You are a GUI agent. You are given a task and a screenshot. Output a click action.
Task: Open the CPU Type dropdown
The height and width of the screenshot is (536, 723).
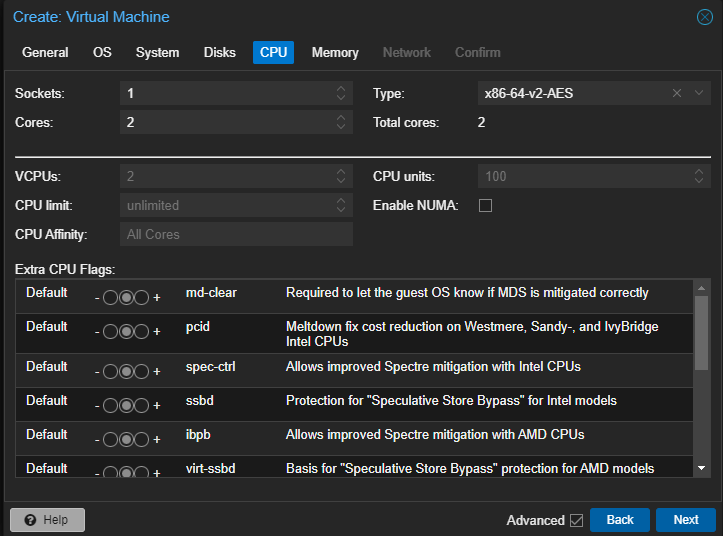point(700,93)
